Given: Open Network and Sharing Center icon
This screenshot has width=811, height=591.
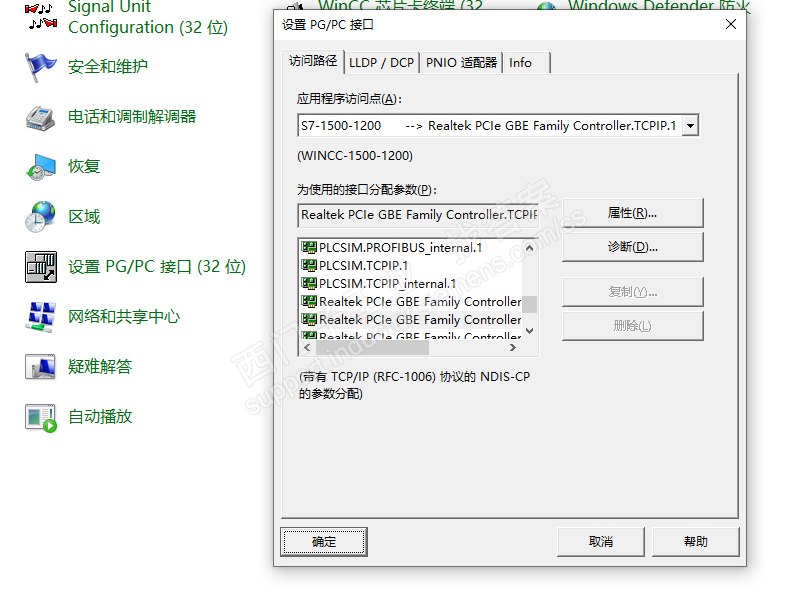Looking at the screenshot, I should click(40, 316).
